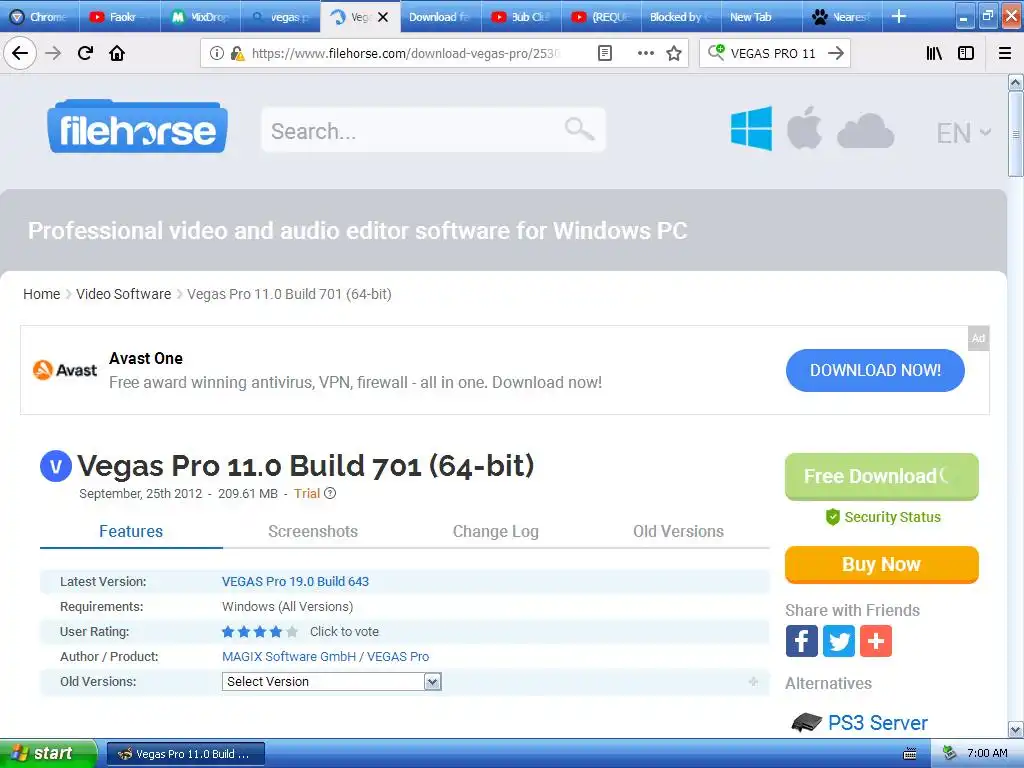Select the Windows platform icon
The height and width of the screenshot is (768, 1024).
[751, 129]
